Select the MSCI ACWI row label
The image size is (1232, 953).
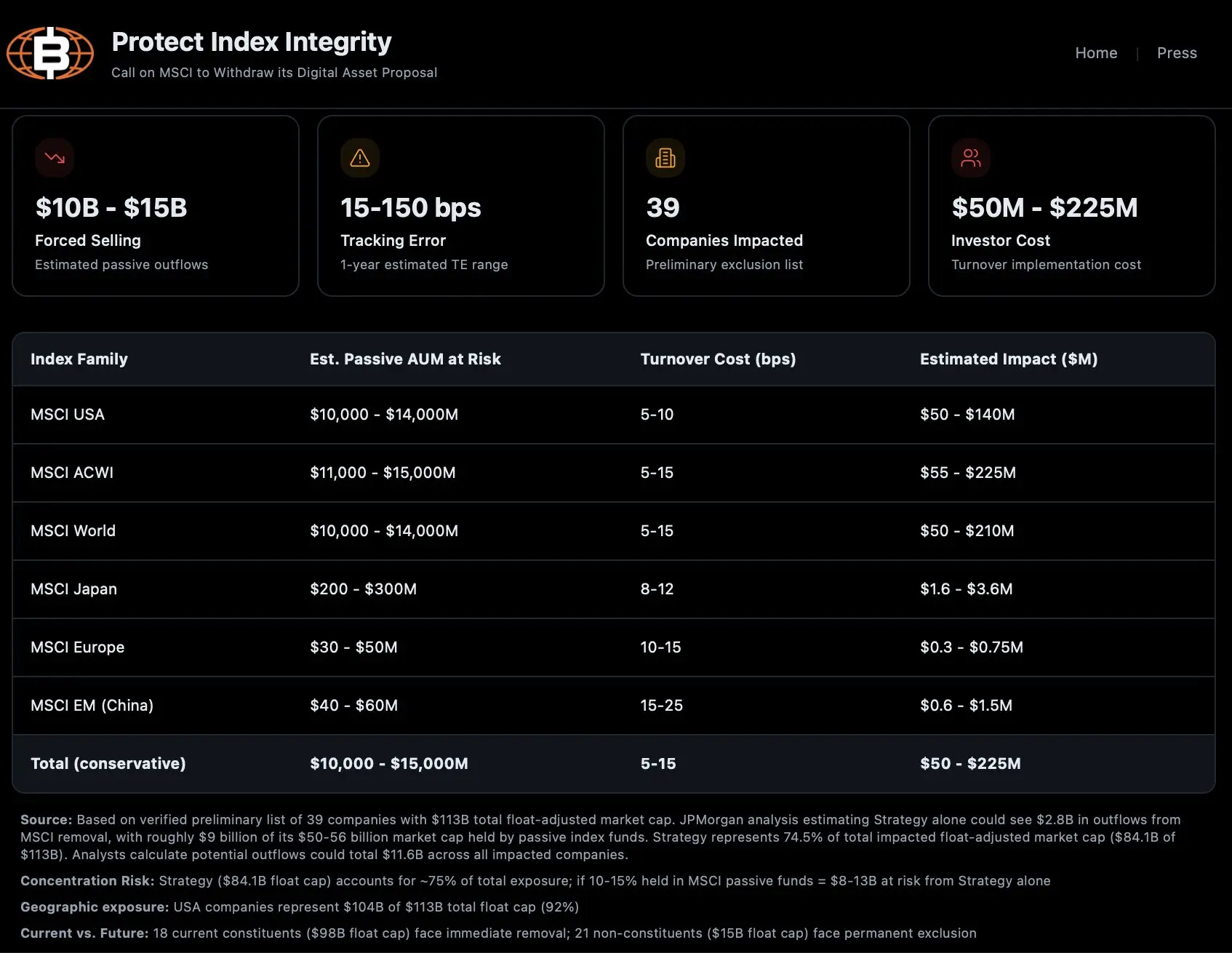pos(72,472)
